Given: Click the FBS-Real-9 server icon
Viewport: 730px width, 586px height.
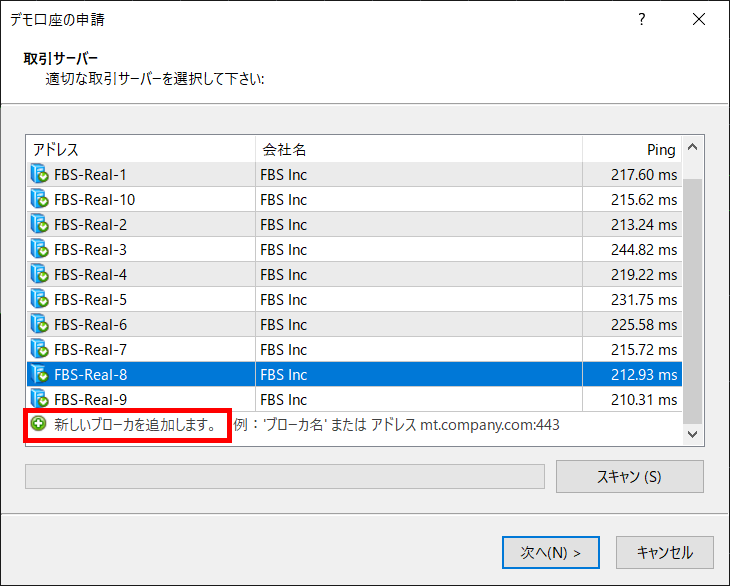Looking at the screenshot, I should (40, 399).
